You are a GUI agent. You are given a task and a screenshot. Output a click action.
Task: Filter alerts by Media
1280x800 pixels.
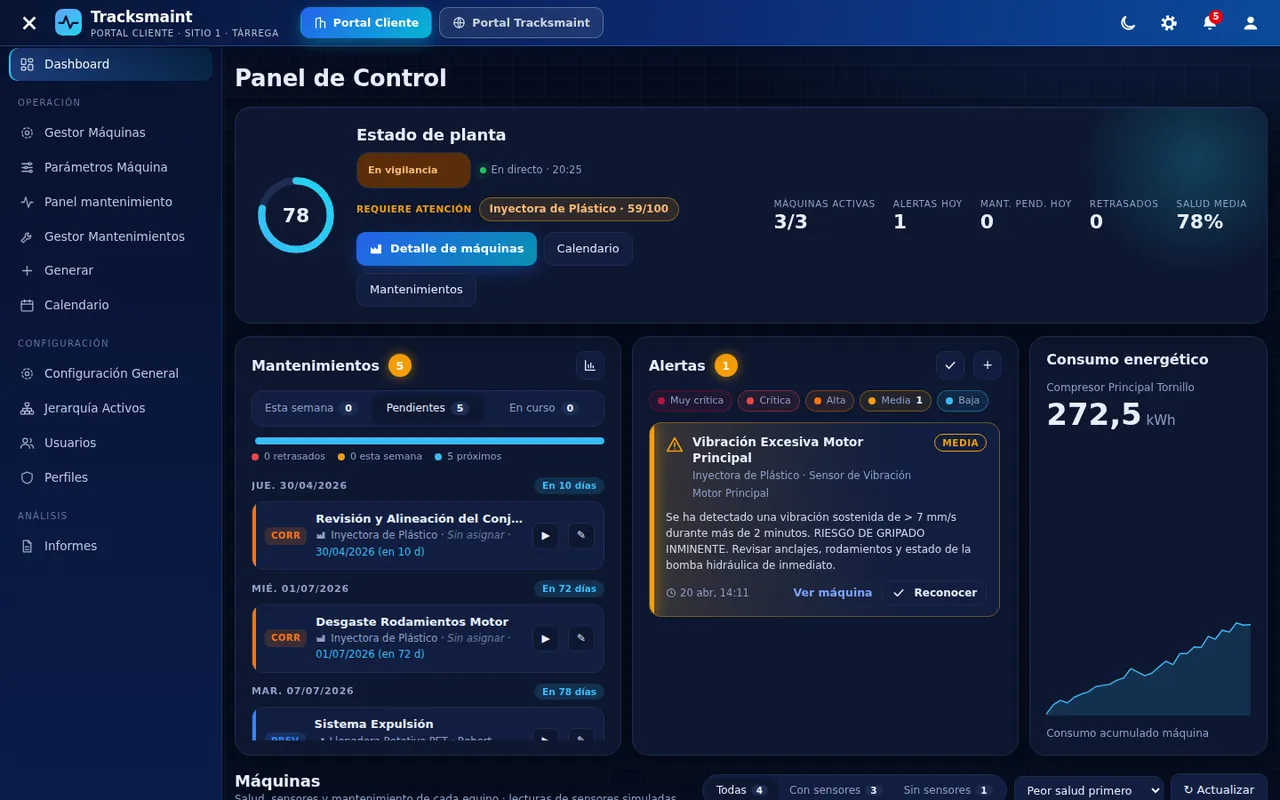896,401
